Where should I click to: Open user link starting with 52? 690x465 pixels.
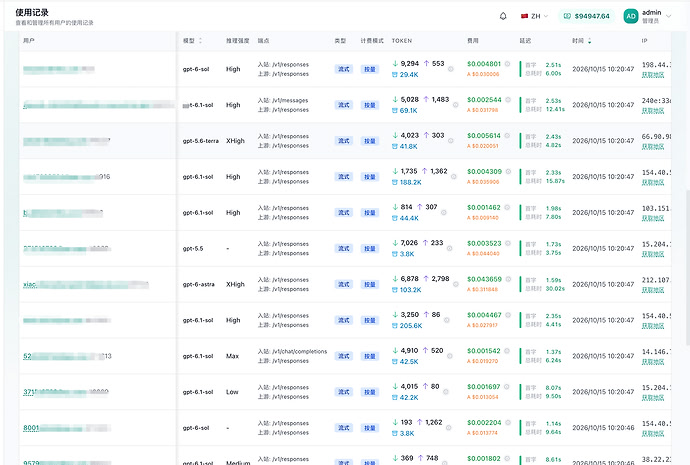(67, 356)
